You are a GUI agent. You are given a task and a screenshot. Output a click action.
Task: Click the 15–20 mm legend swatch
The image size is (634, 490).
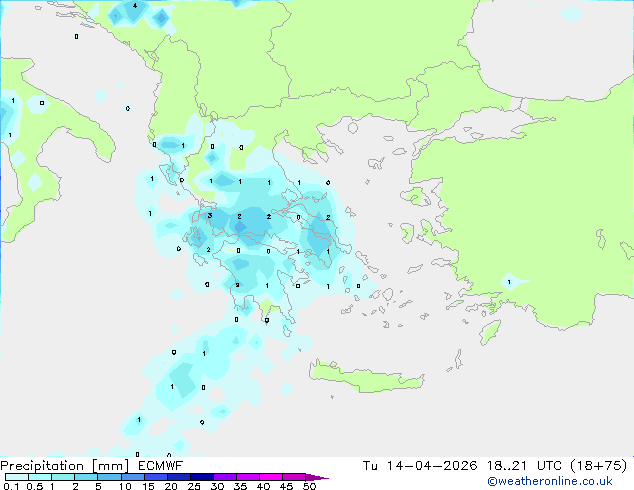coord(155,477)
